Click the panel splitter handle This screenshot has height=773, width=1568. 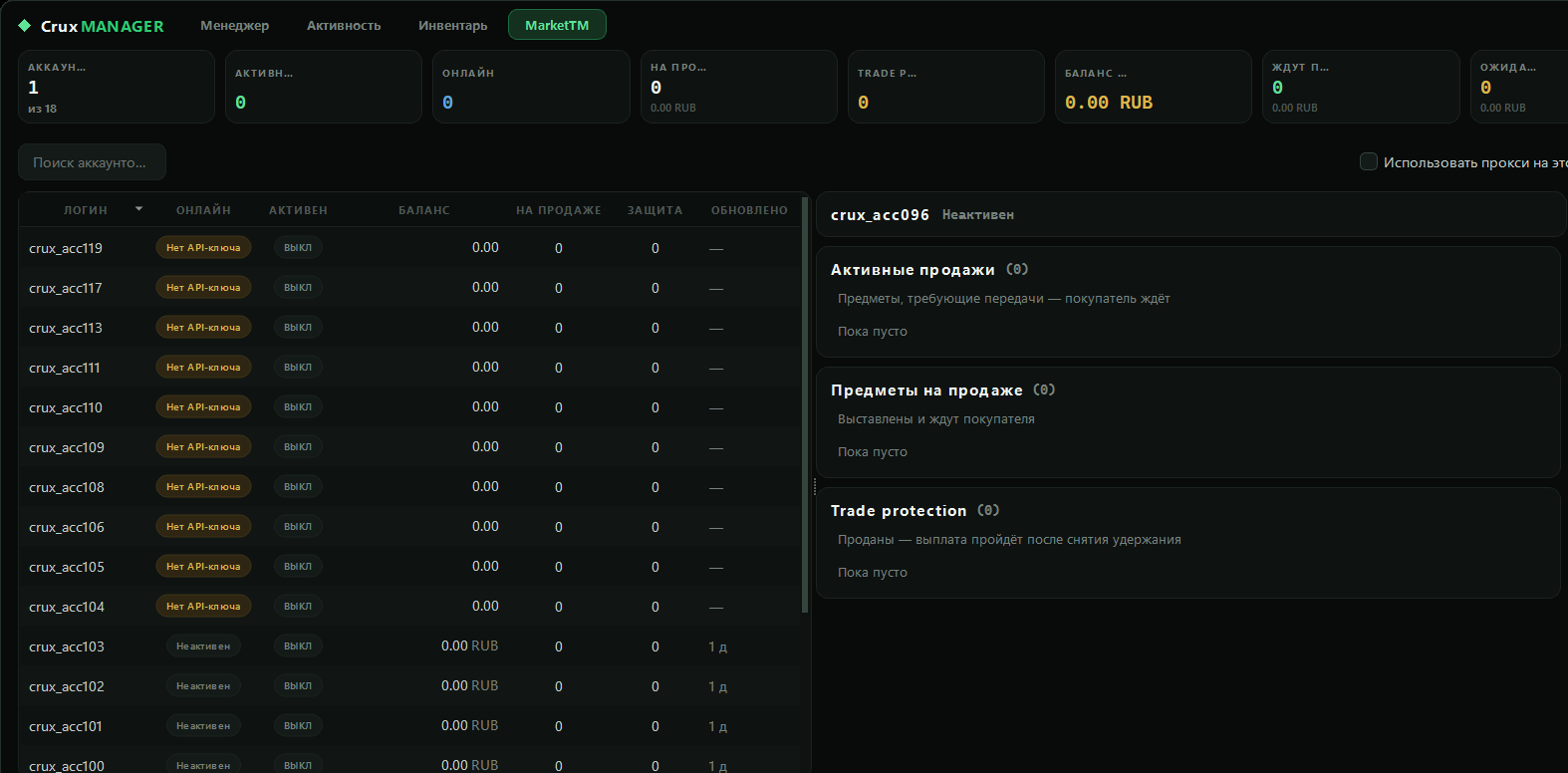(x=814, y=487)
